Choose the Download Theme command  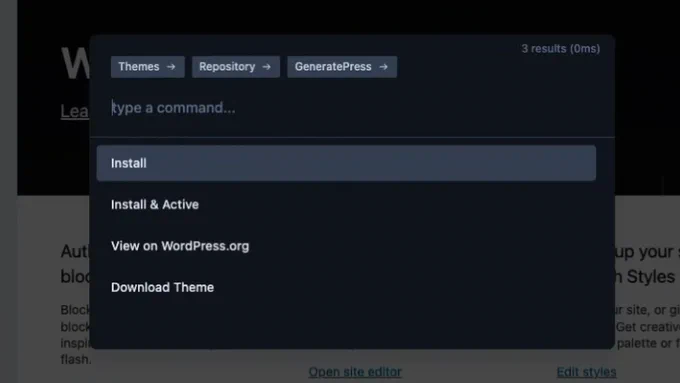[x=346, y=287]
